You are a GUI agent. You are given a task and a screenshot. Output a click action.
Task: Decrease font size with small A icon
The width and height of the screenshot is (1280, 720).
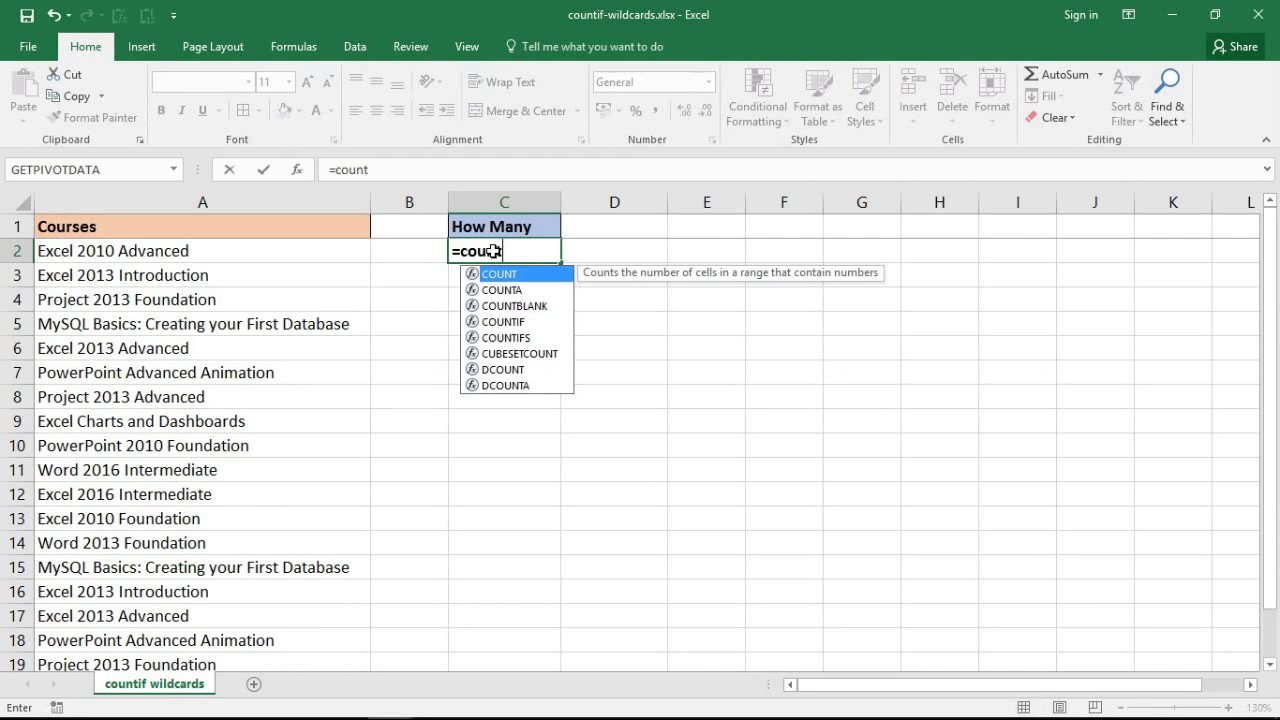pyautogui.click(x=328, y=82)
